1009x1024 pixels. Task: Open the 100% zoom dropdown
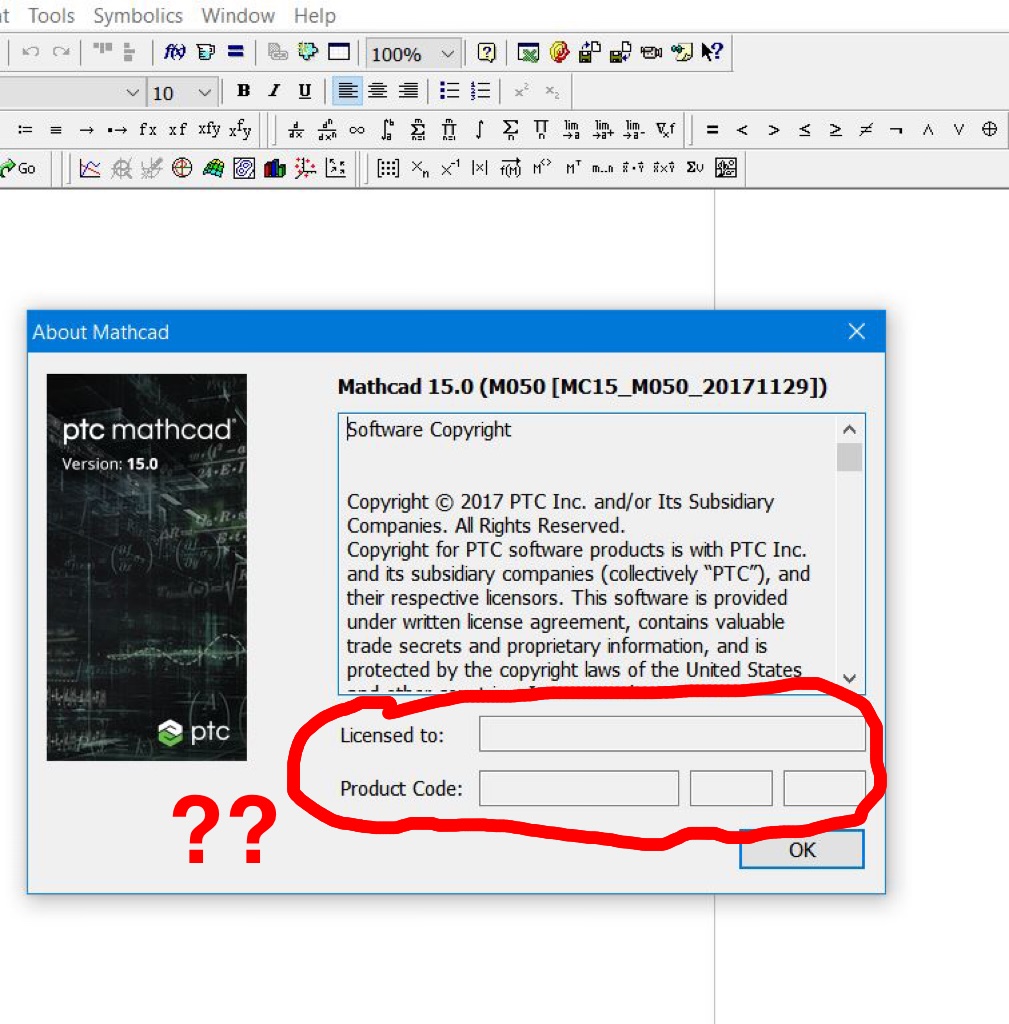pos(447,54)
